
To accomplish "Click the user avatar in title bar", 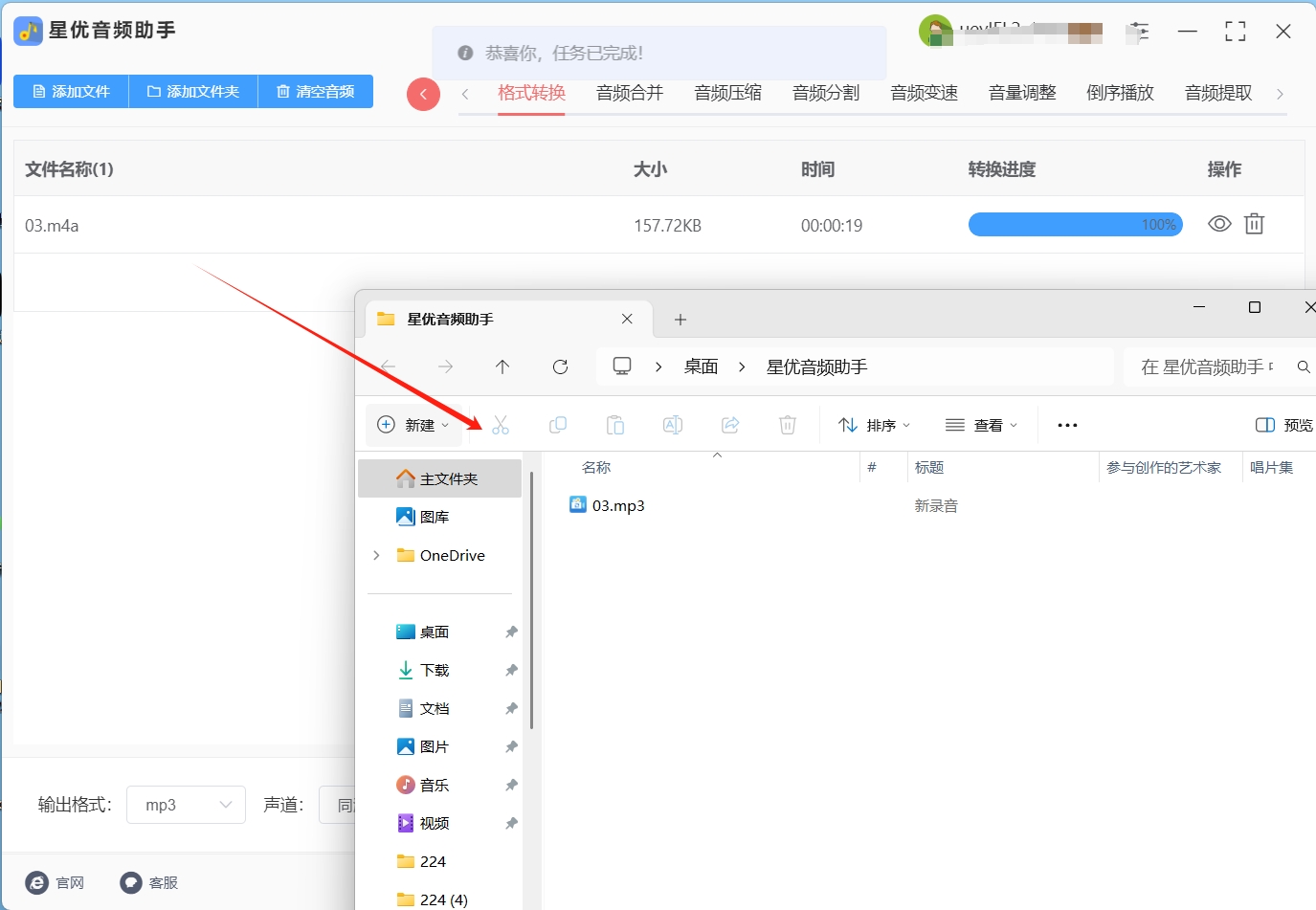I will (x=935, y=31).
